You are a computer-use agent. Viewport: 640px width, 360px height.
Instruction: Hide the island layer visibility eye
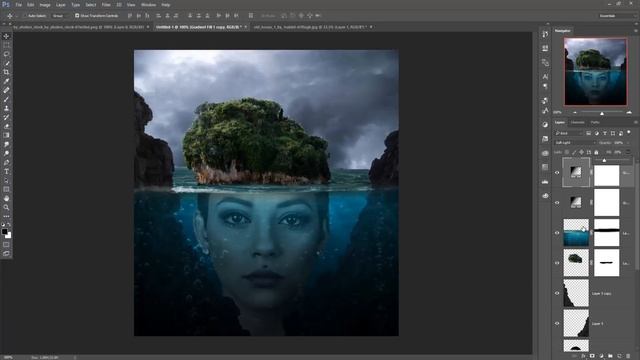(557, 263)
